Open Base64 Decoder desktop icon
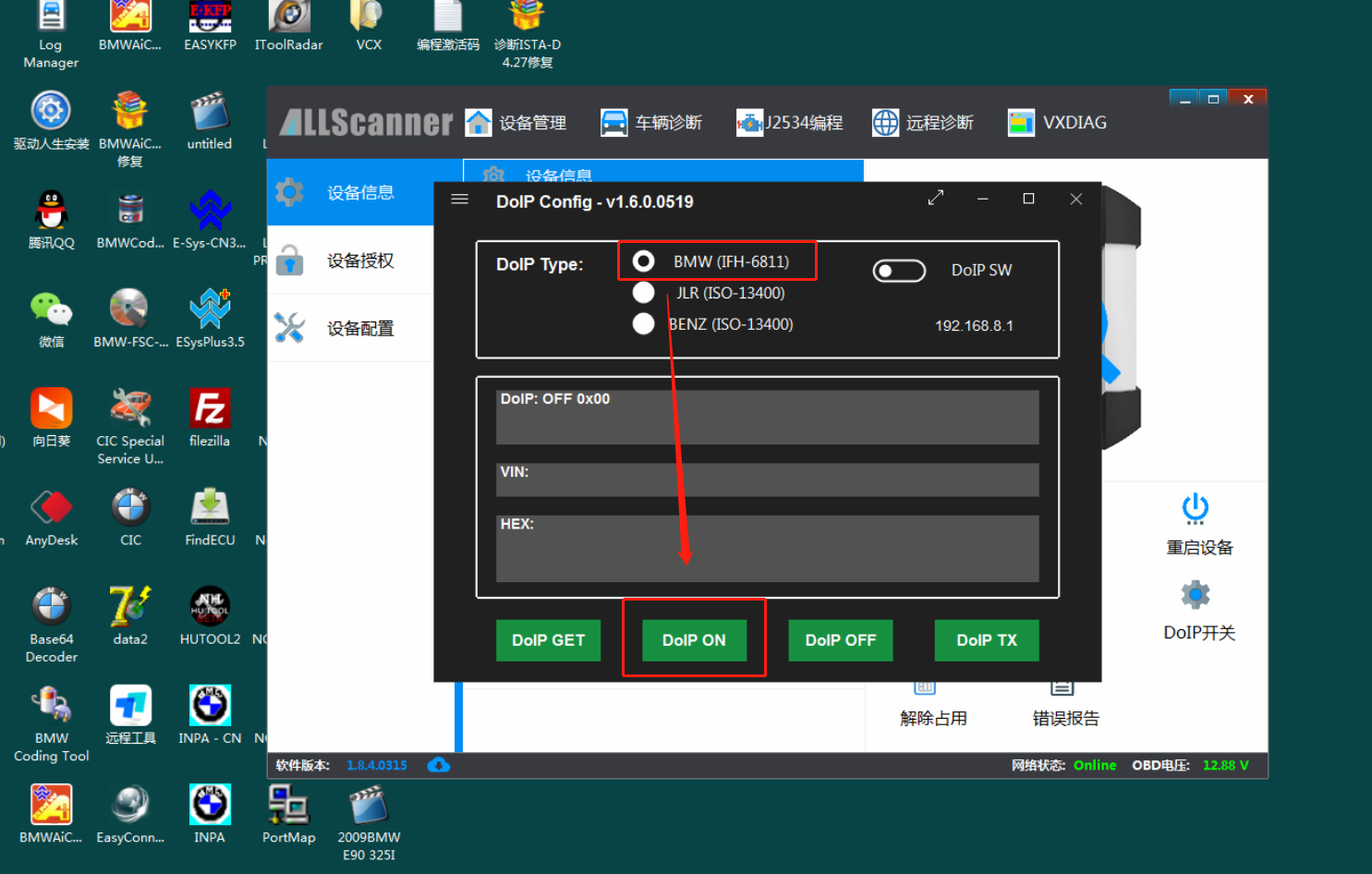This screenshot has height=874, width=1372. click(51, 625)
